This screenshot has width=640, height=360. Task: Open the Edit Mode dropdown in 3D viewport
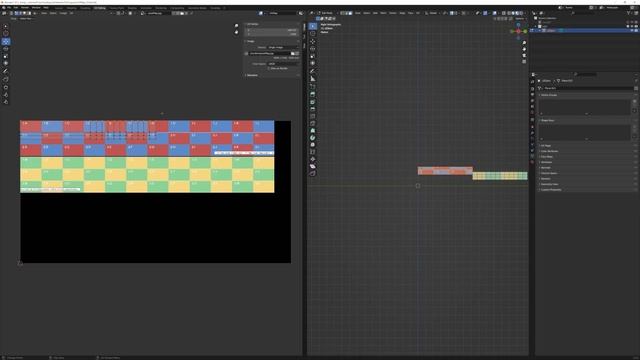point(326,13)
